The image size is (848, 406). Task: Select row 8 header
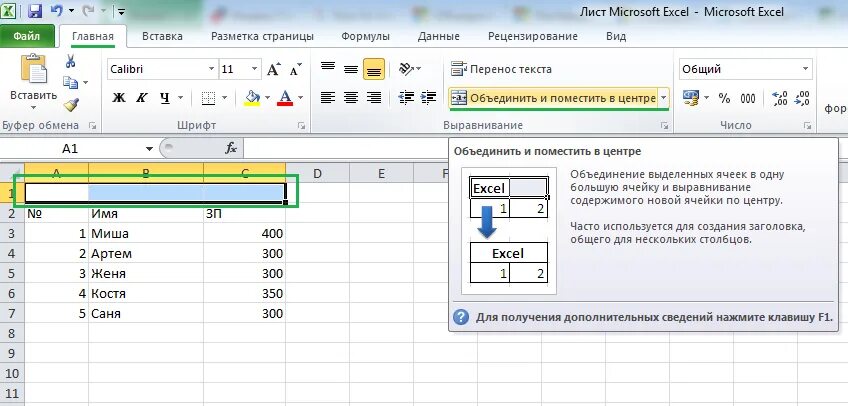(x=12, y=334)
